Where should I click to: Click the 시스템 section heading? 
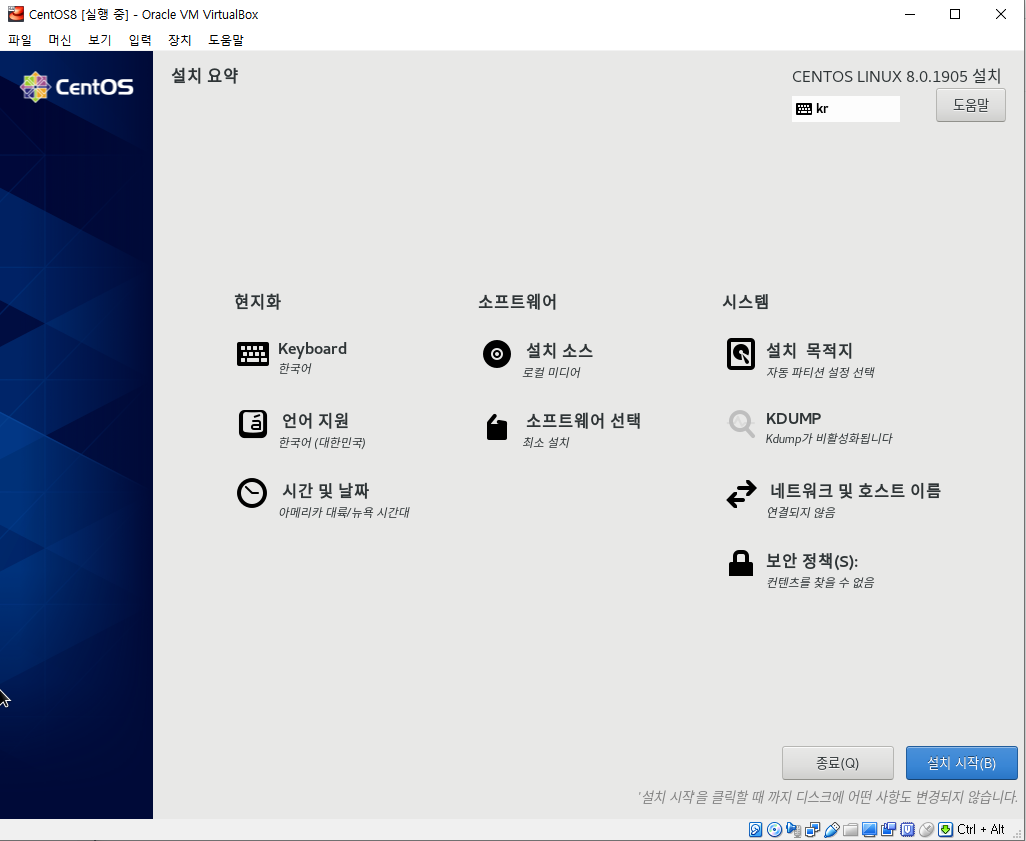(x=745, y=302)
